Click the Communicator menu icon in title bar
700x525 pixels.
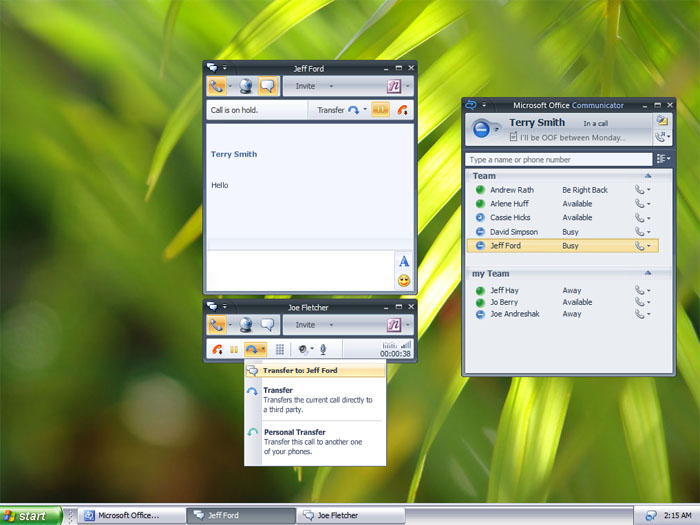tap(471, 105)
